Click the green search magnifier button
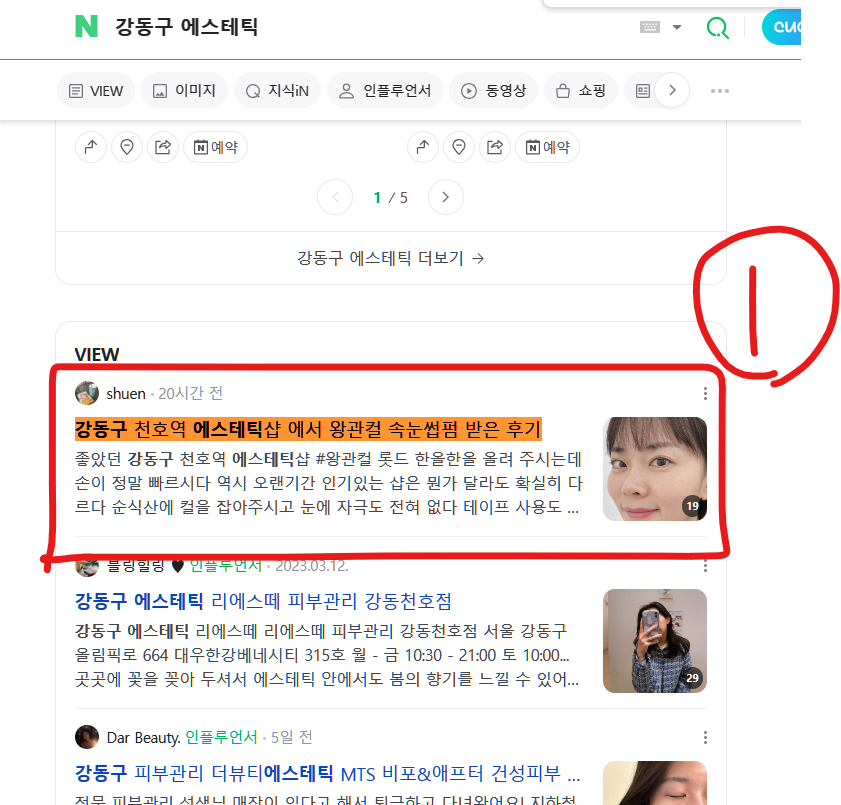841x805 pixels. 718,27
